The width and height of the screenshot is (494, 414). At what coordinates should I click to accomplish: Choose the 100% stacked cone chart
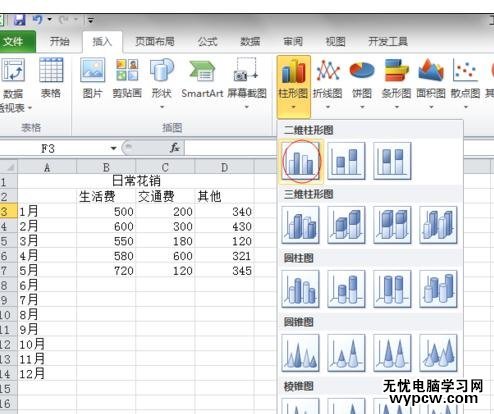(x=392, y=353)
